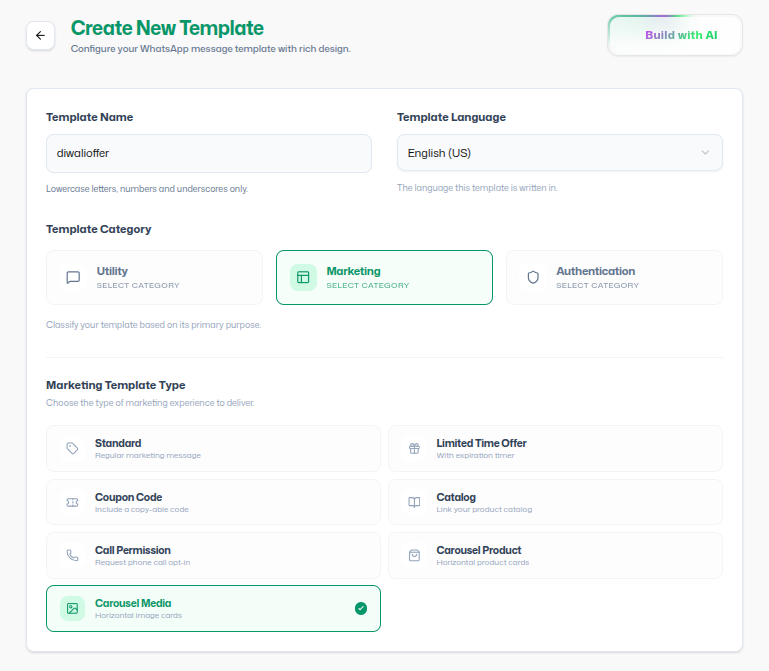Choose the Standard template type
This screenshot has height=671, width=769.
(x=213, y=448)
